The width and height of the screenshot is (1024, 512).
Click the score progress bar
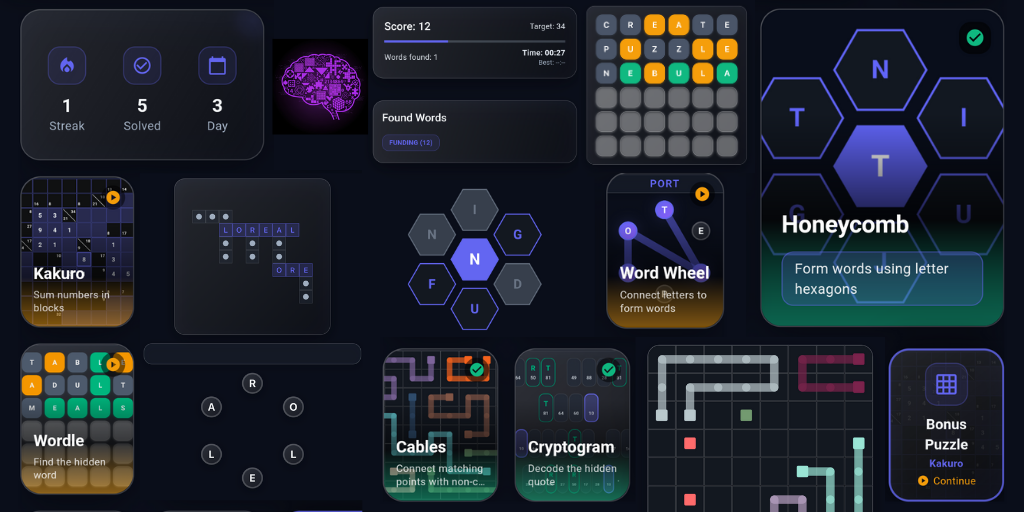(475, 41)
